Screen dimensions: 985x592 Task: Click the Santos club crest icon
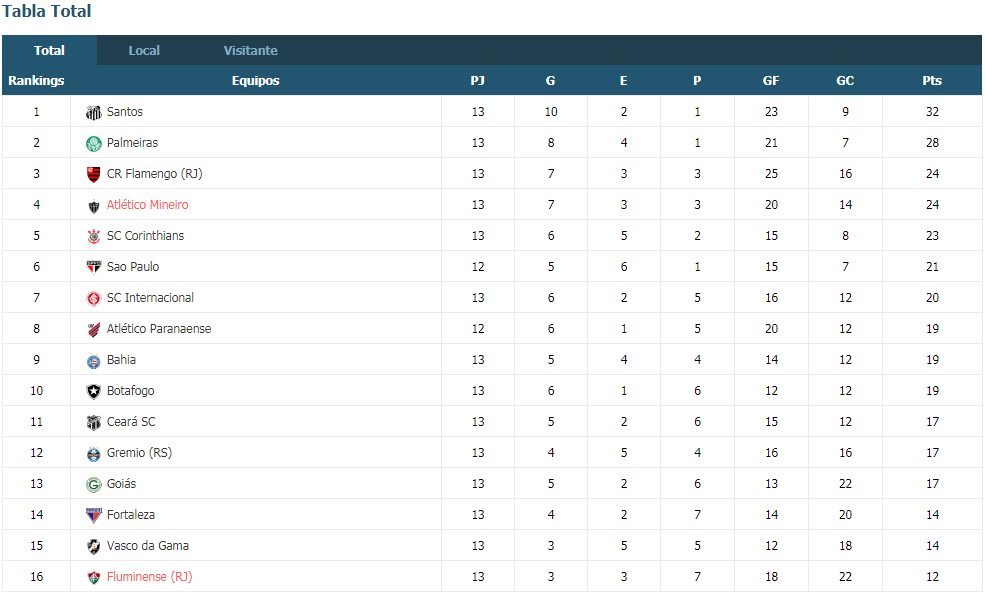point(94,112)
